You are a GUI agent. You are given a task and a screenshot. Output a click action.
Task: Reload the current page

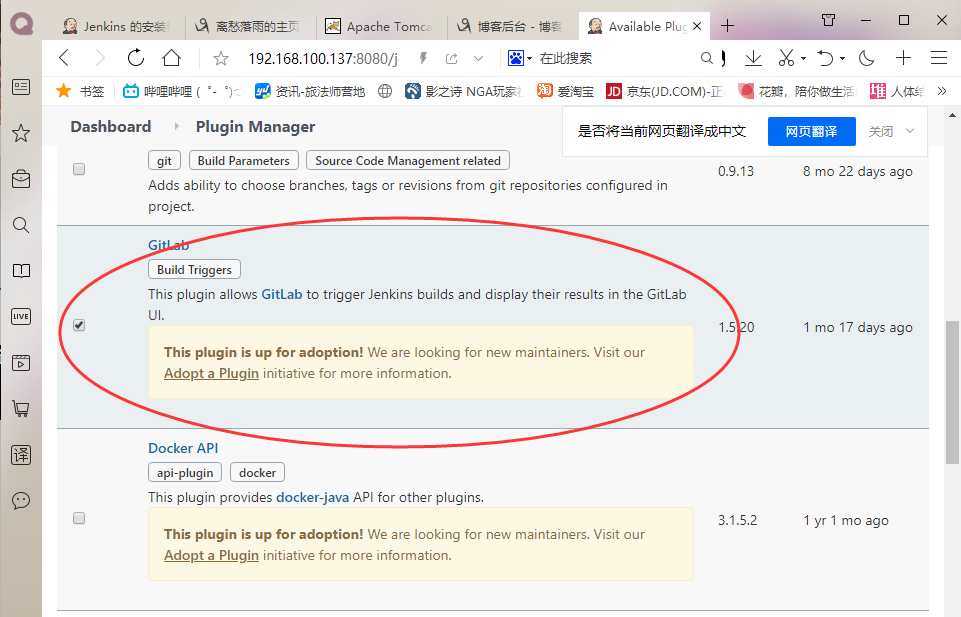135,58
